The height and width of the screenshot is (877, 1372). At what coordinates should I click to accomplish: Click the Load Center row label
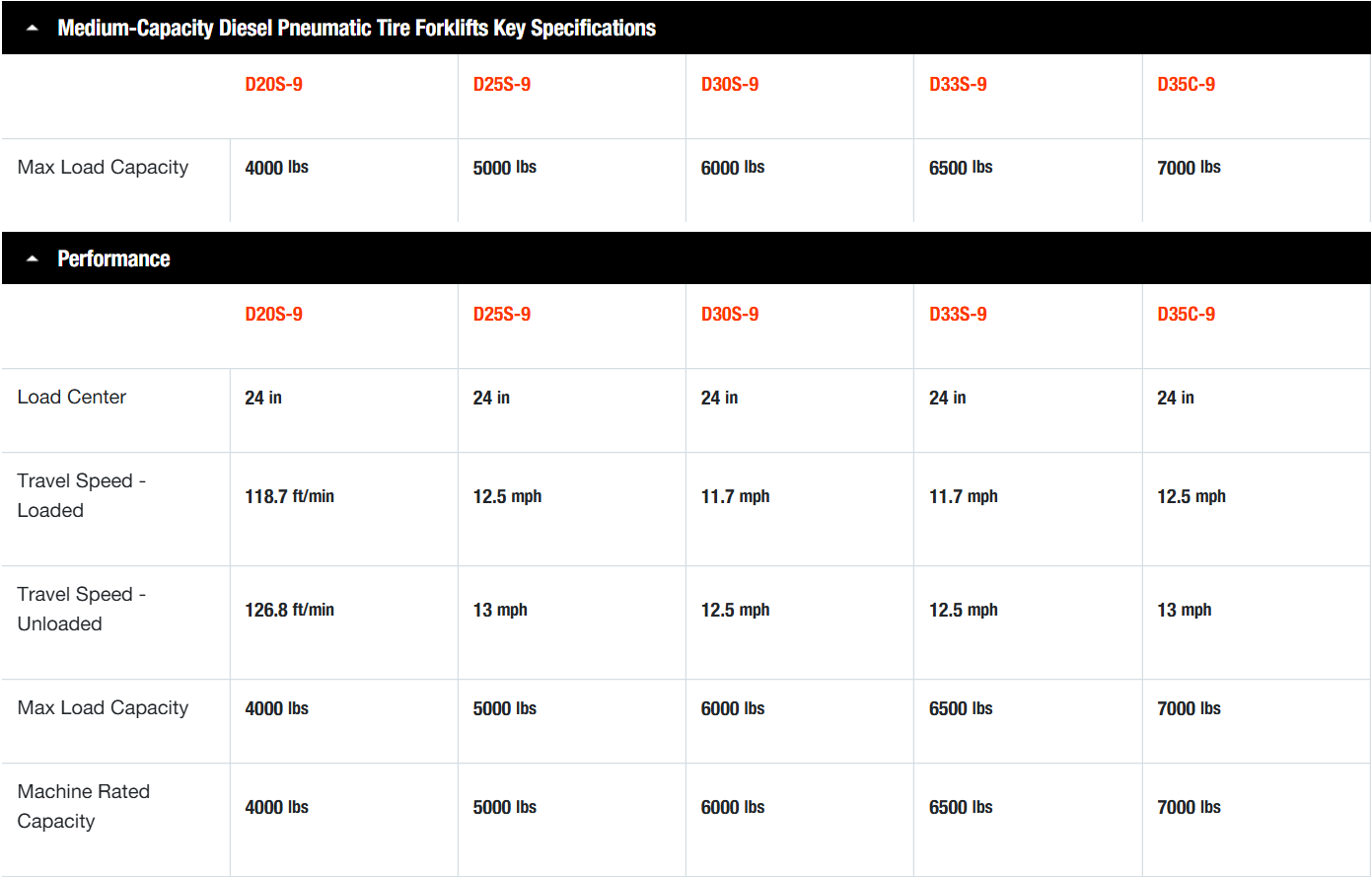[x=72, y=397]
